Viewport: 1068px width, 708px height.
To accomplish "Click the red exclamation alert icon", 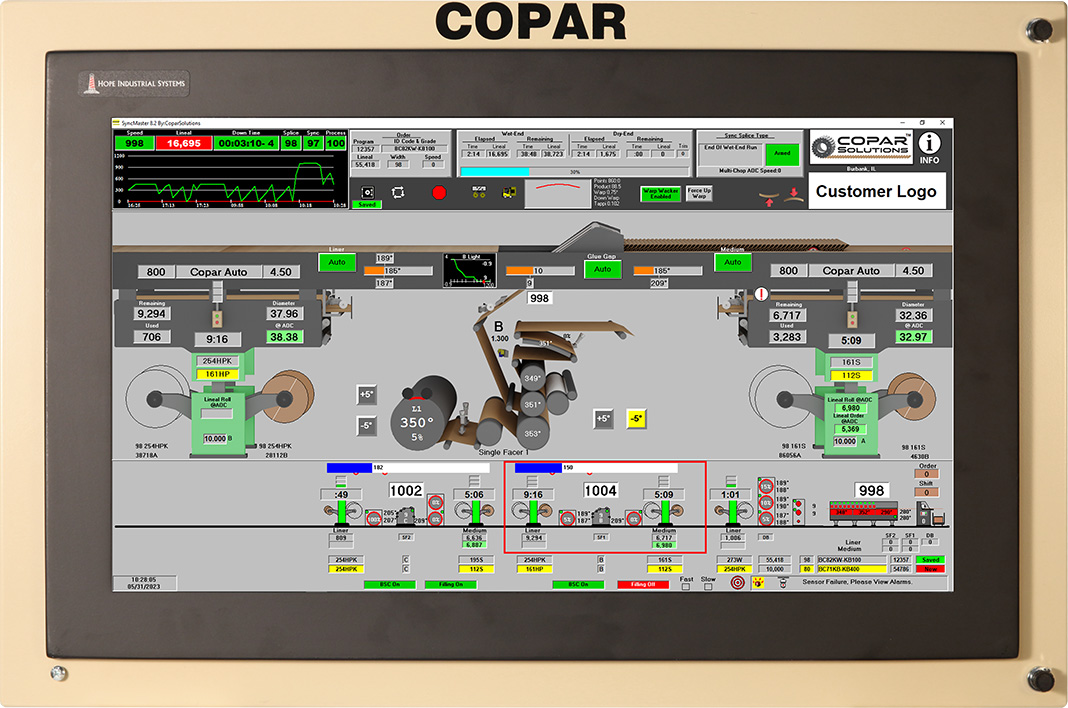I will coord(761,294).
